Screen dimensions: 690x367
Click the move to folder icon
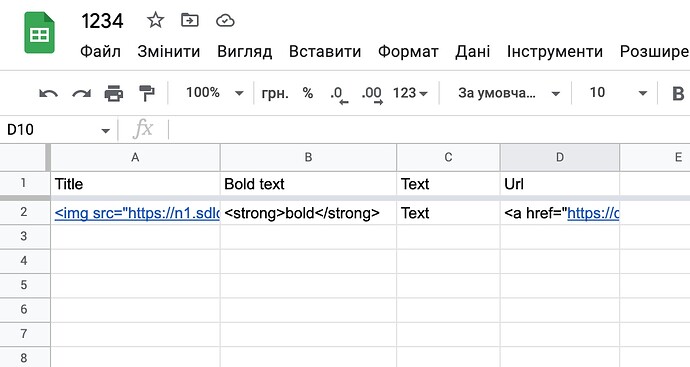pyautogui.click(x=190, y=20)
